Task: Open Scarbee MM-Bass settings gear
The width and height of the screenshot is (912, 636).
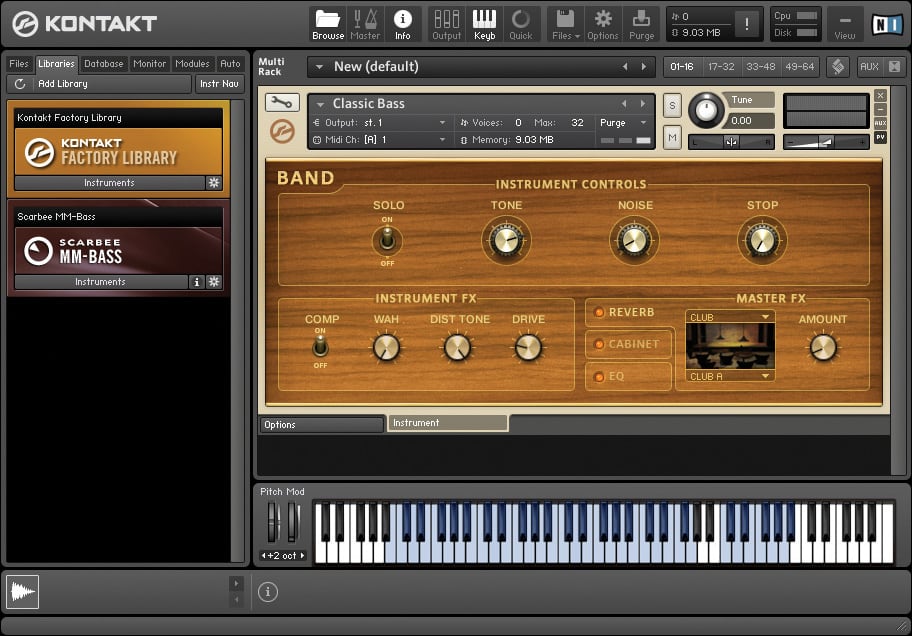Action: coord(214,282)
